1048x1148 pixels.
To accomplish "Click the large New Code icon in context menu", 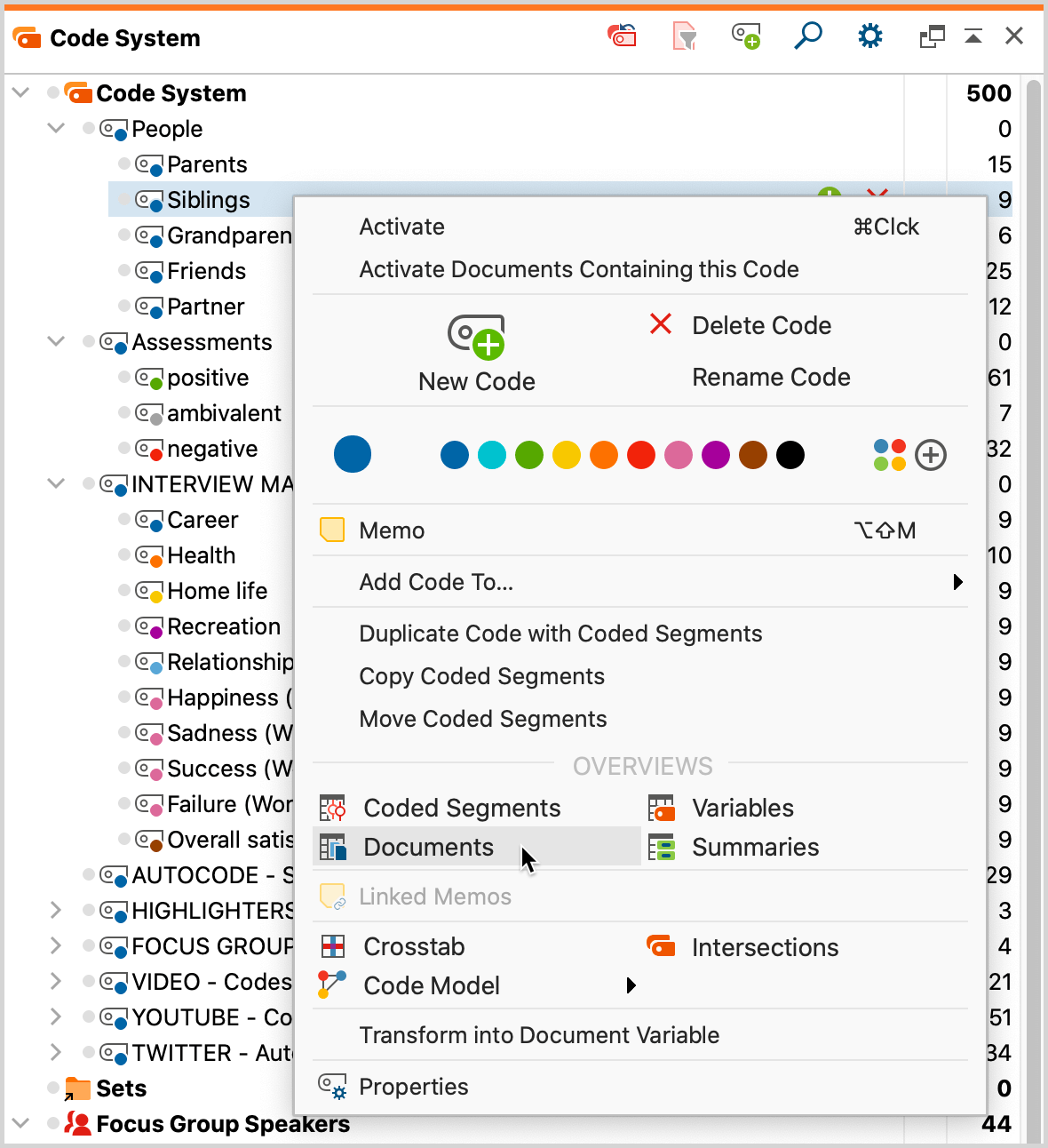I will click(x=477, y=336).
